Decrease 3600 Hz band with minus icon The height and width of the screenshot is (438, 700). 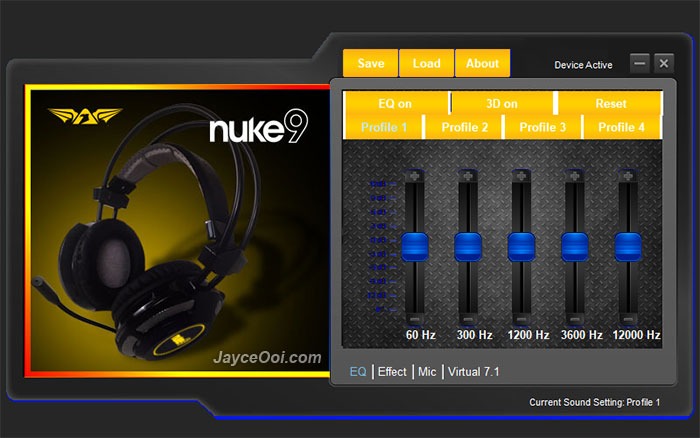tap(575, 319)
